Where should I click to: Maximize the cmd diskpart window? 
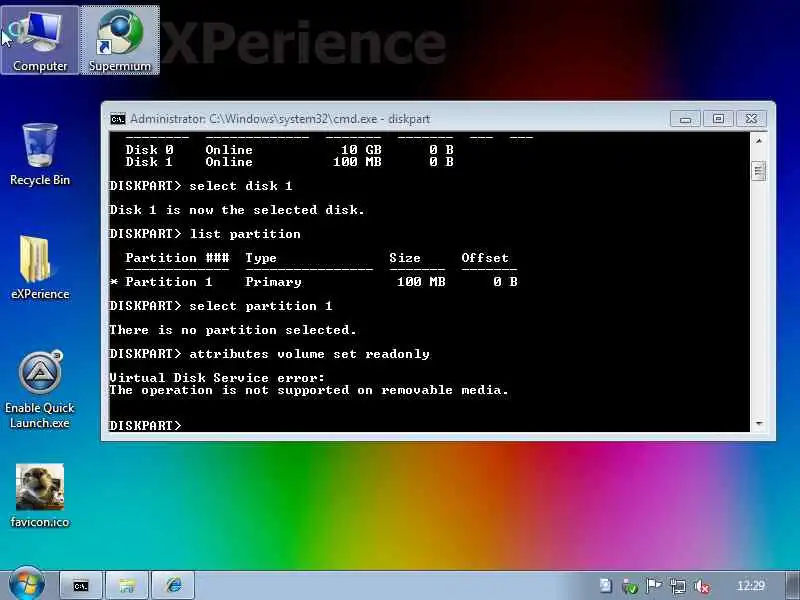[718, 119]
